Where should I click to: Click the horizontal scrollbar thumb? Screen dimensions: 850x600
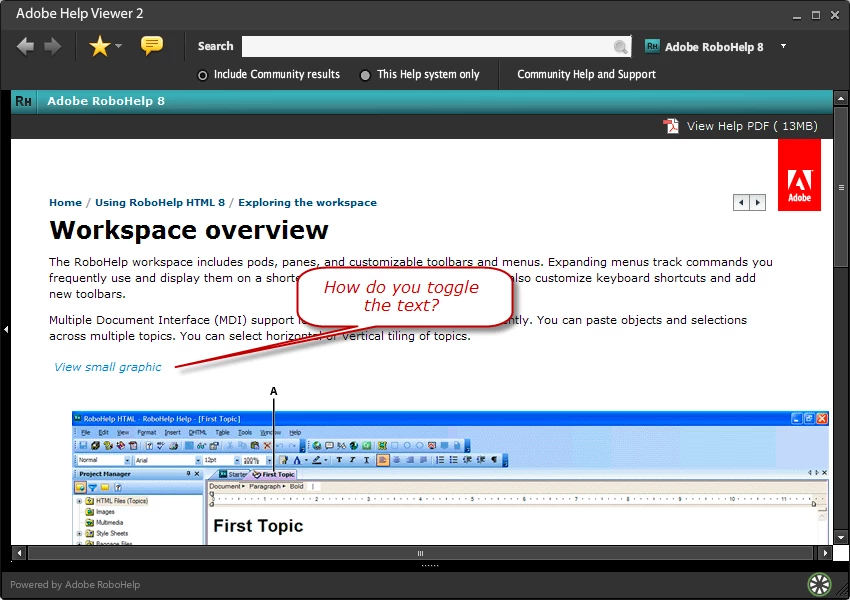[420, 553]
